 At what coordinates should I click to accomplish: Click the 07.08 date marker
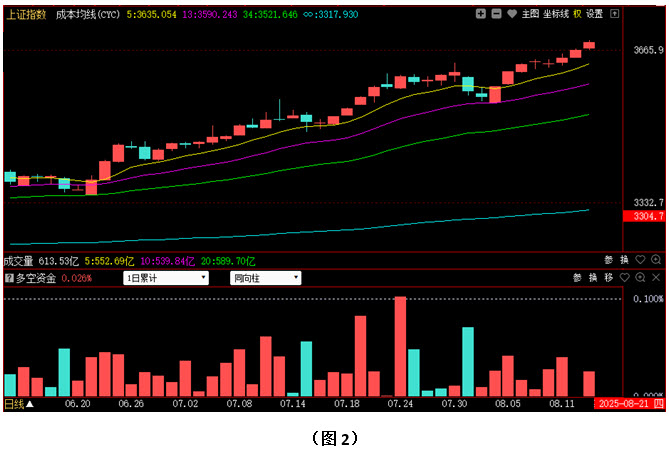pyautogui.click(x=239, y=403)
